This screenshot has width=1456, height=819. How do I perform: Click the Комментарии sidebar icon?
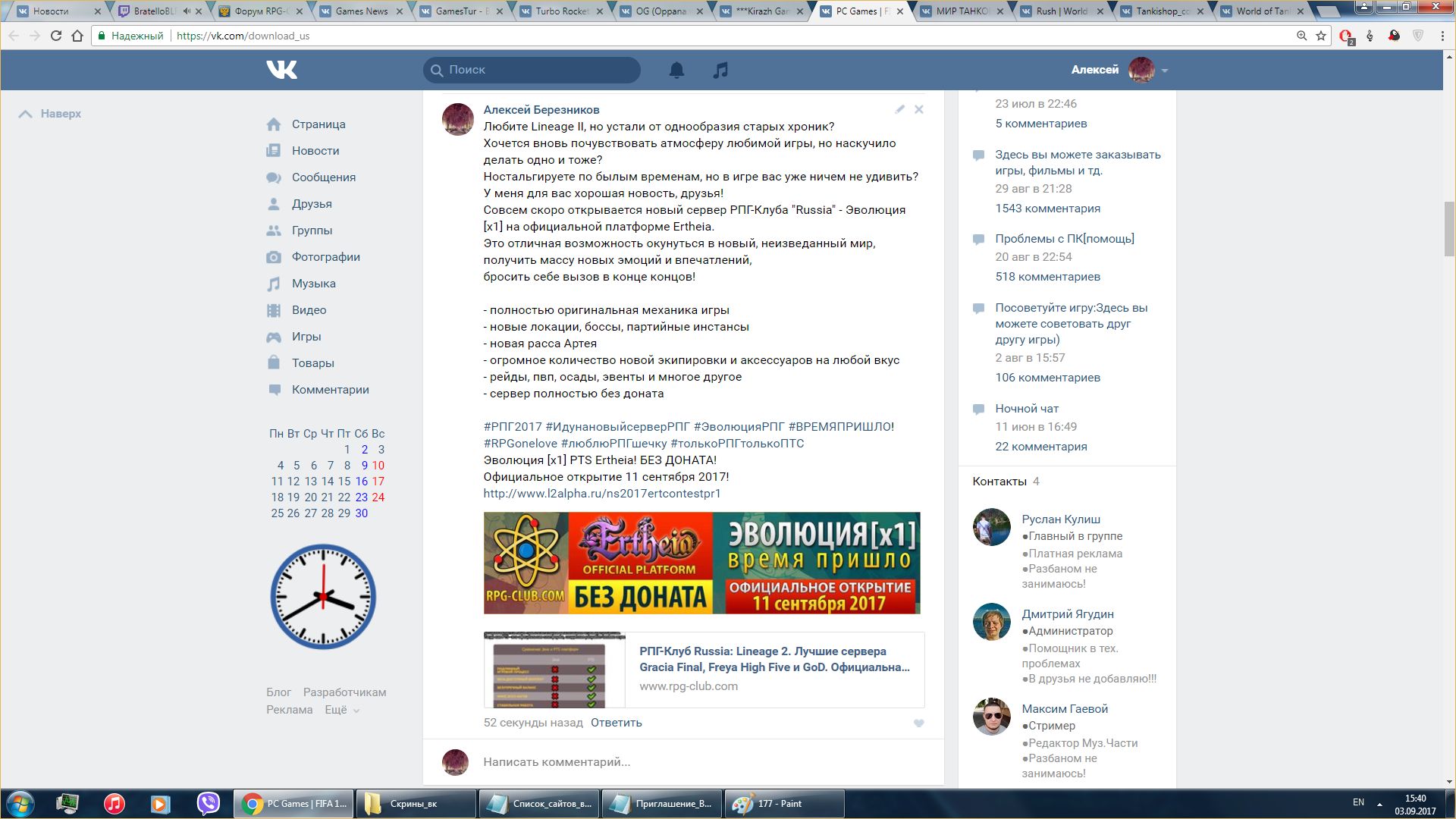click(274, 390)
